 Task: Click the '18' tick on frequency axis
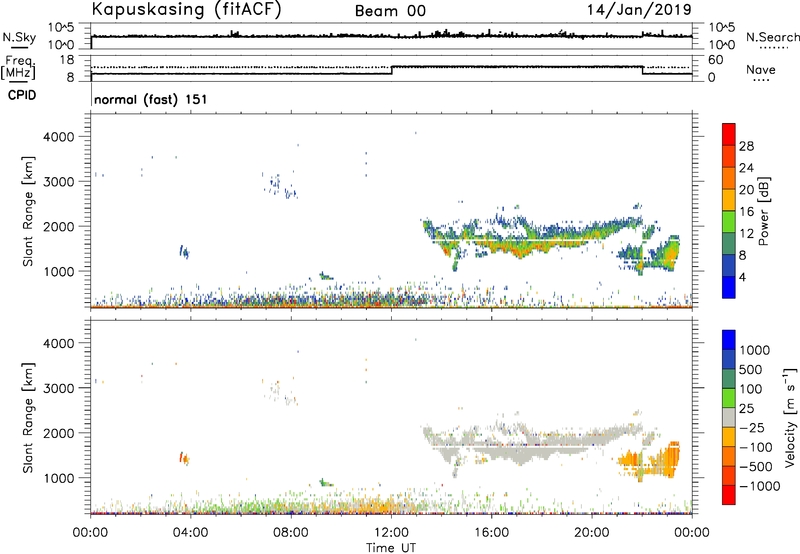pos(66,60)
